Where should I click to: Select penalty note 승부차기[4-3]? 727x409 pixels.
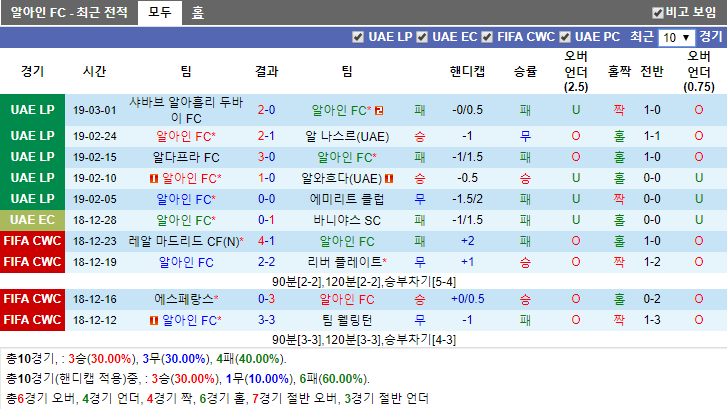(x=421, y=340)
